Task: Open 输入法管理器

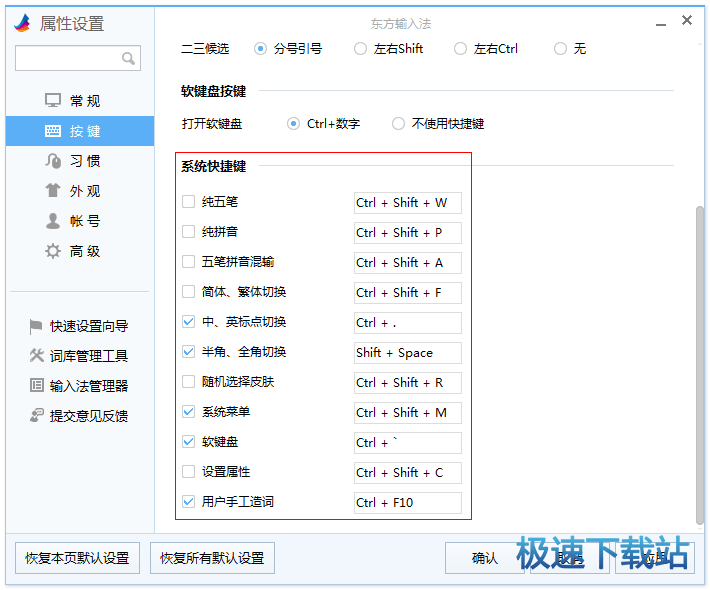Action: click(79, 386)
